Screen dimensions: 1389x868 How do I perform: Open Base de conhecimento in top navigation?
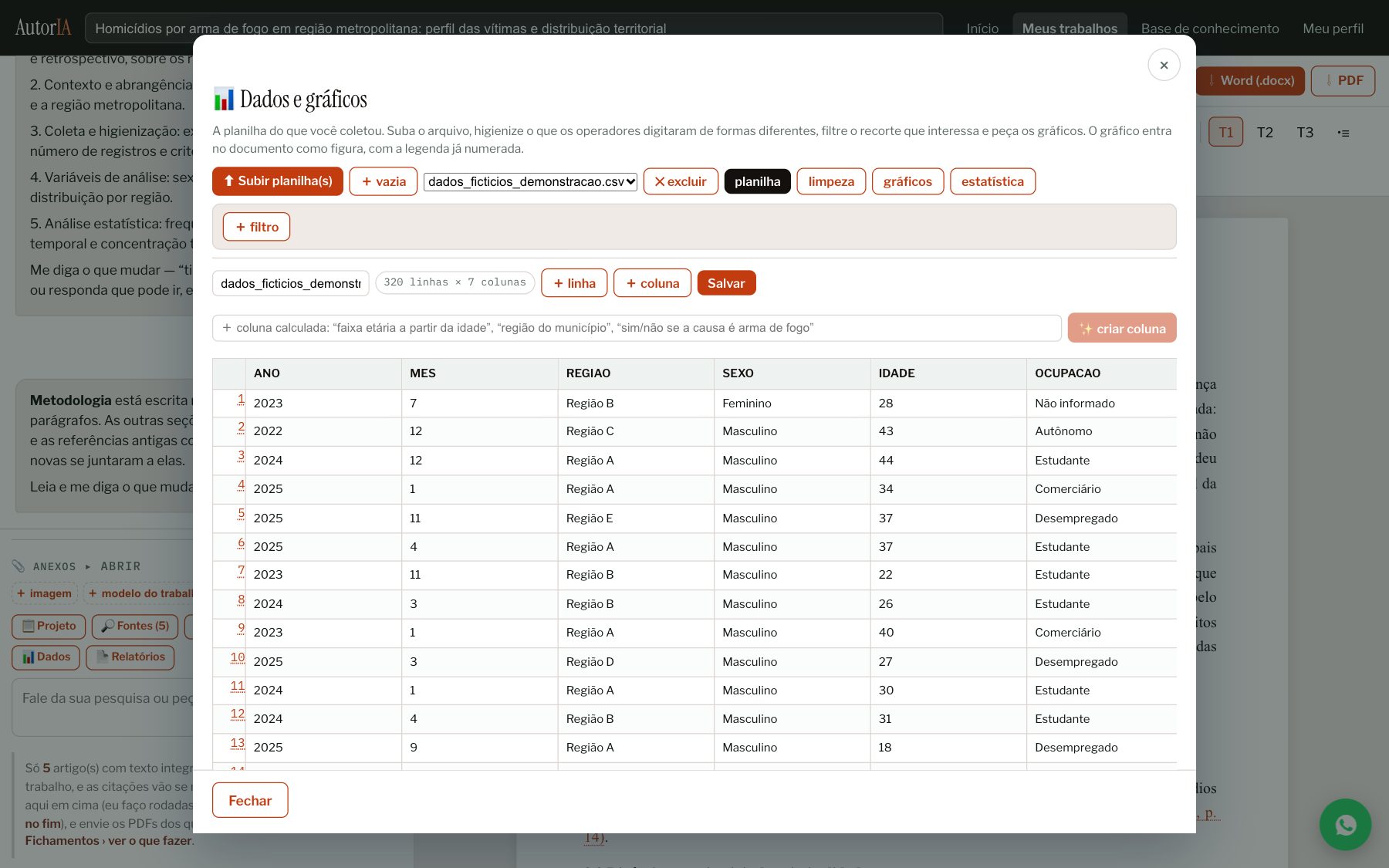(1210, 29)
